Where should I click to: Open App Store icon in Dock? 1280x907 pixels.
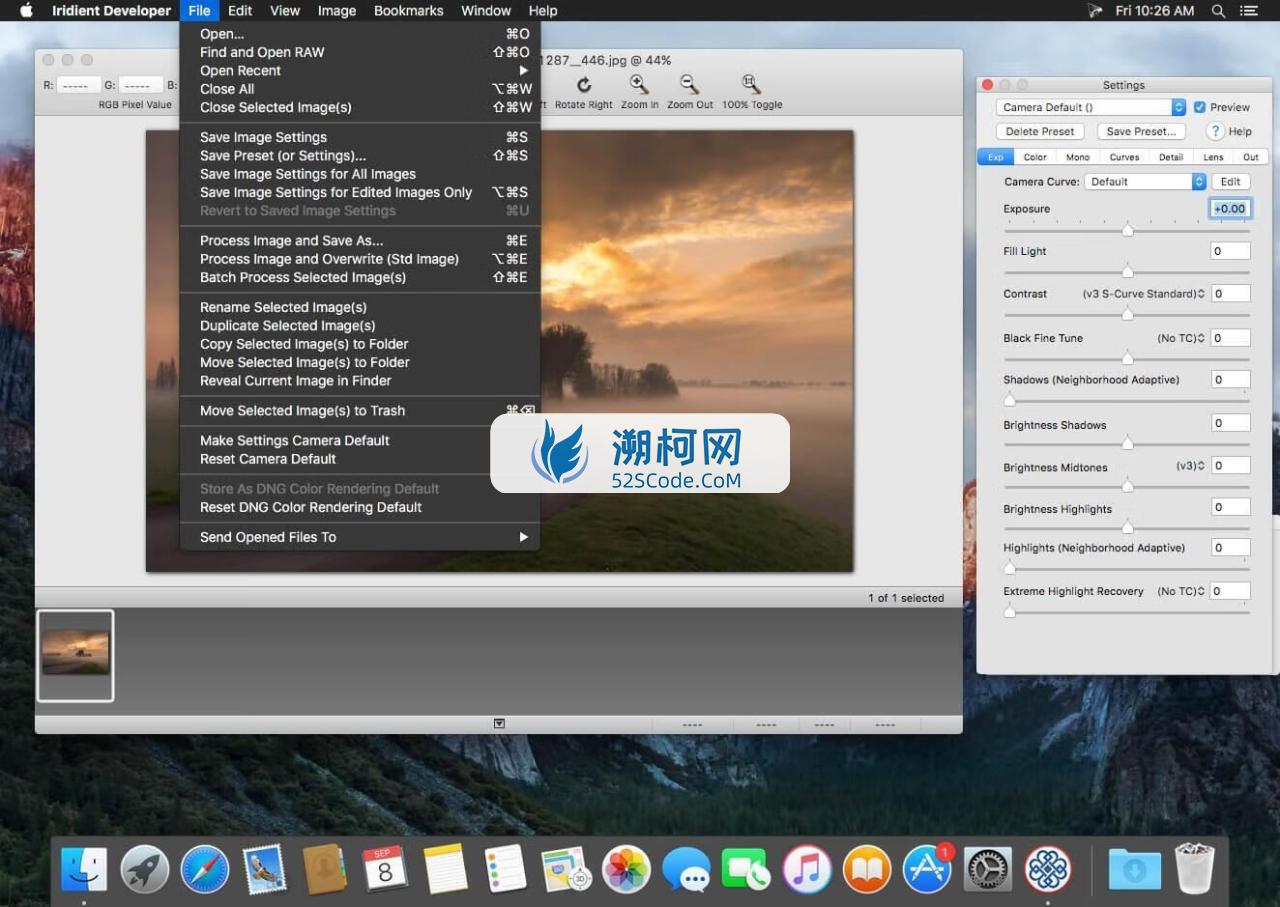(x=927, y=868)
